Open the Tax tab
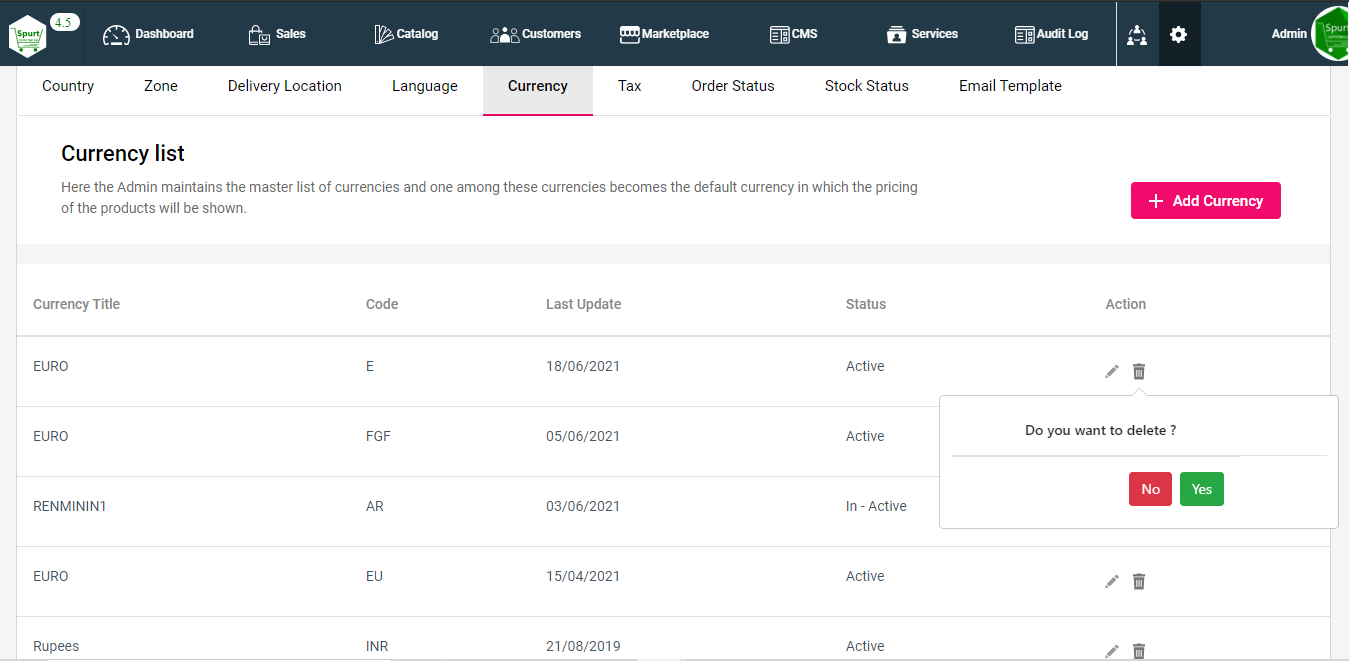The width and height of the screenshot is (1349, 661). [630, 86]
